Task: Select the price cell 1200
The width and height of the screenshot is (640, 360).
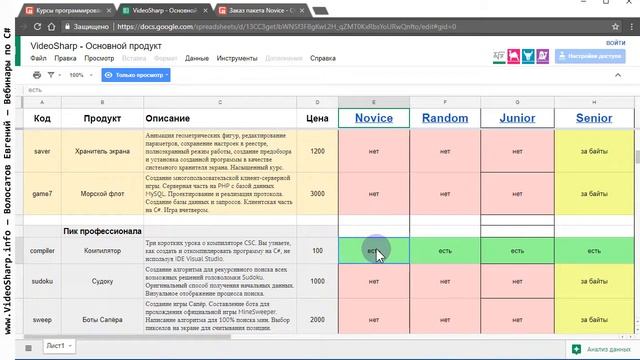Action: (317, 151)
